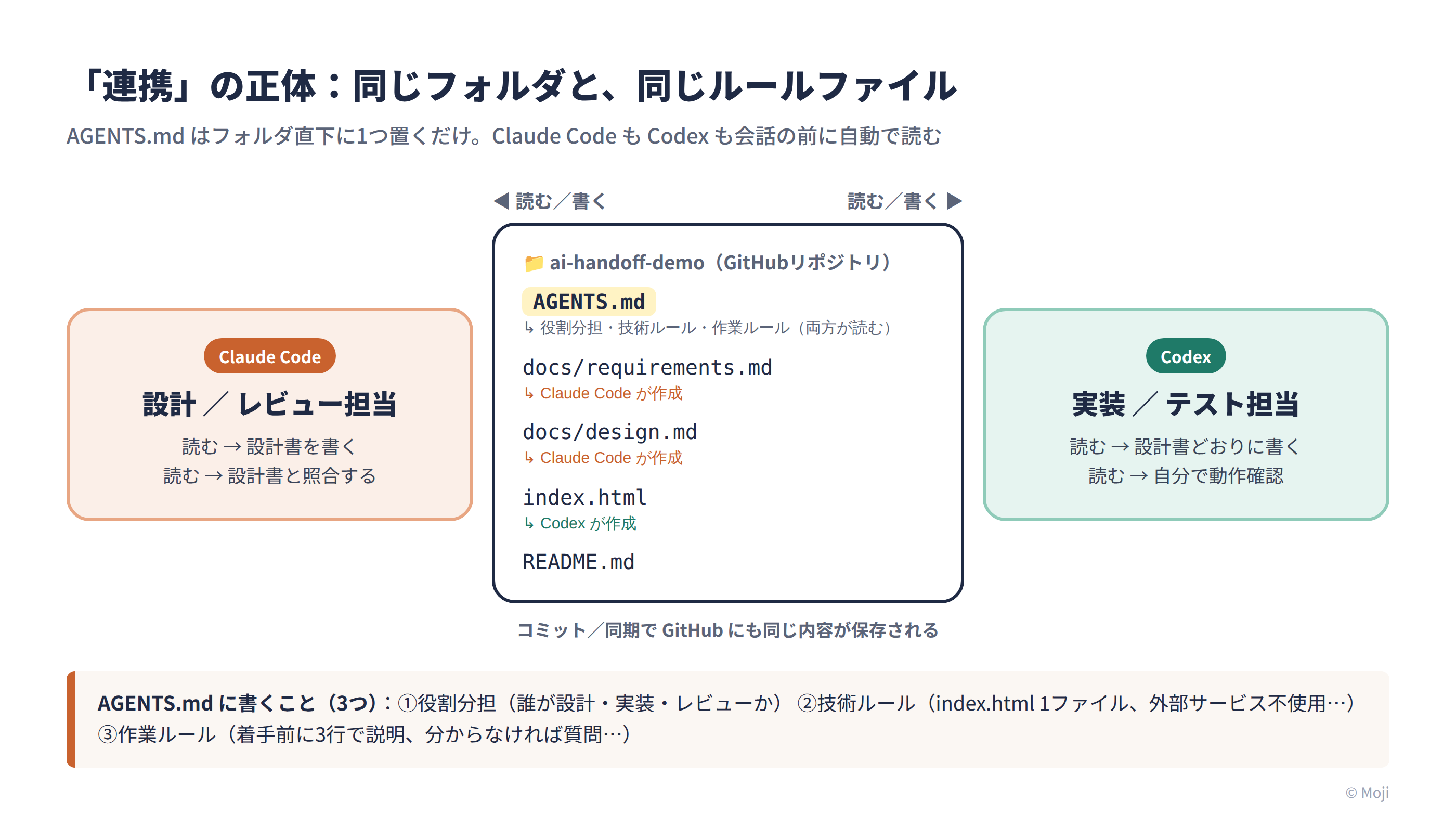The height and width of the screenshot is (826, 1456).
Task: Click the green Codex badge
Action: click(1186, 356)
